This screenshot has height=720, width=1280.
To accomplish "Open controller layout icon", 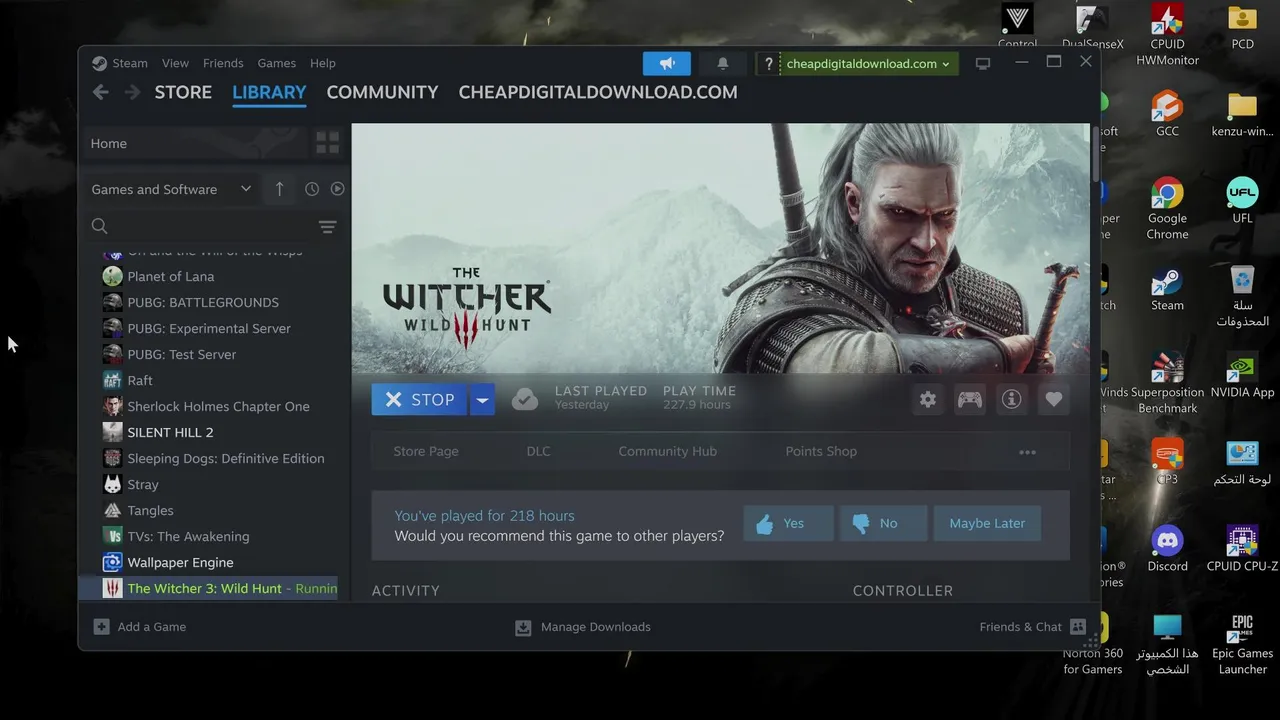I will [969, 400].
